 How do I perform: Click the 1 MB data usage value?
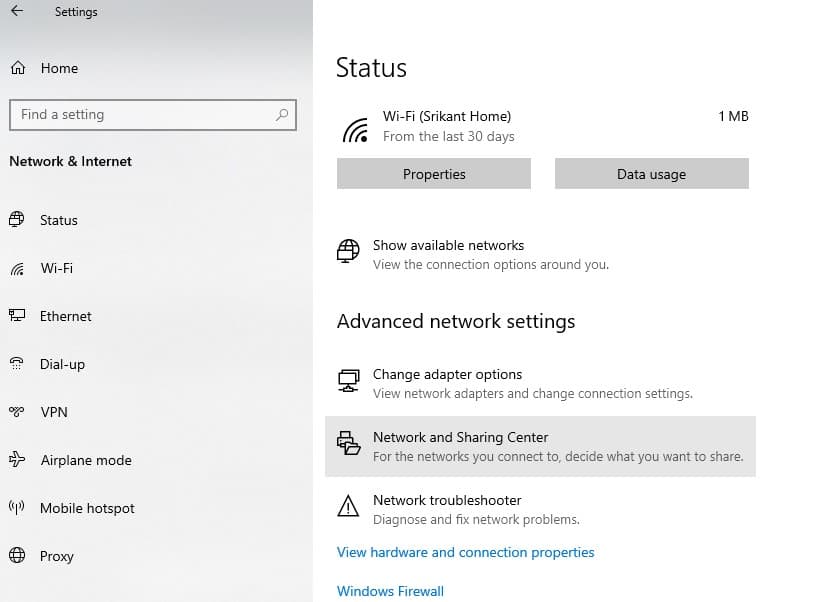point(733,116)
